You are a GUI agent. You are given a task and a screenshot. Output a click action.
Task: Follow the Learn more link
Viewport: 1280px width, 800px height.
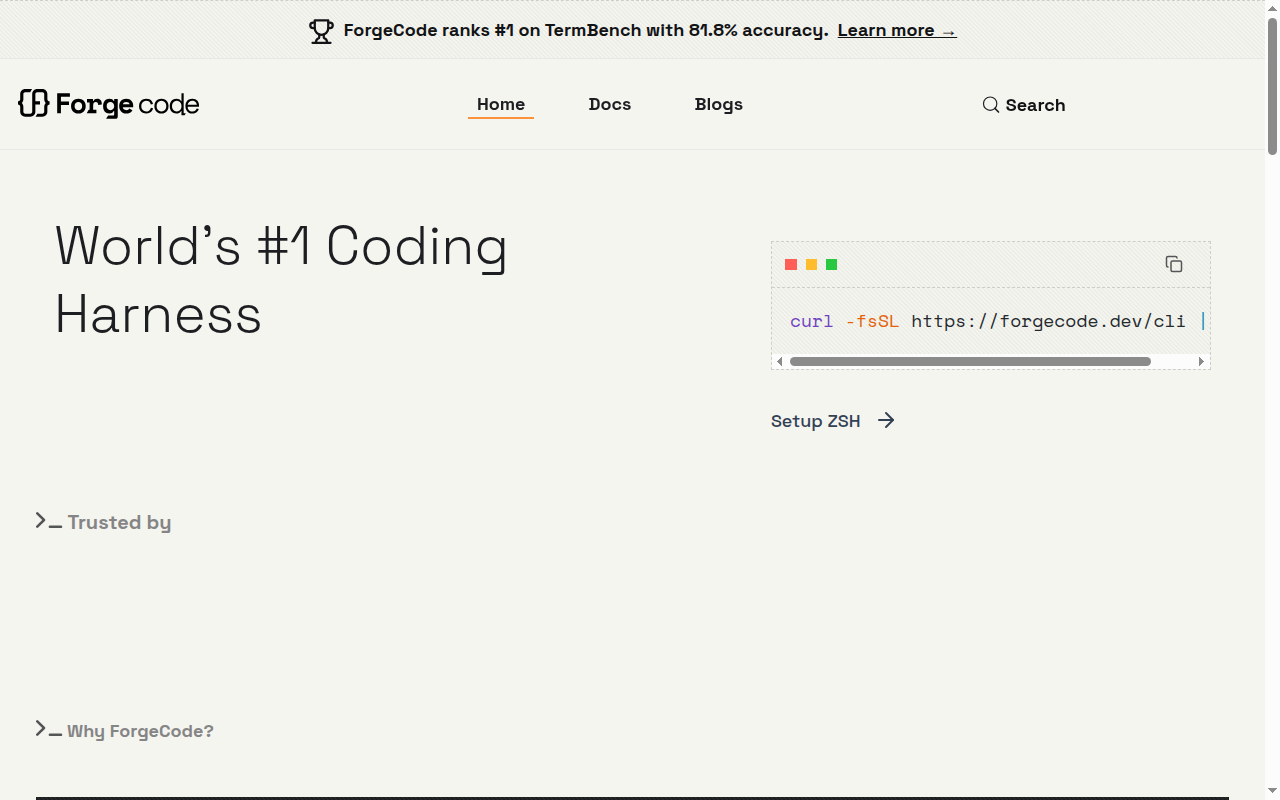click(x=897, y=30)
